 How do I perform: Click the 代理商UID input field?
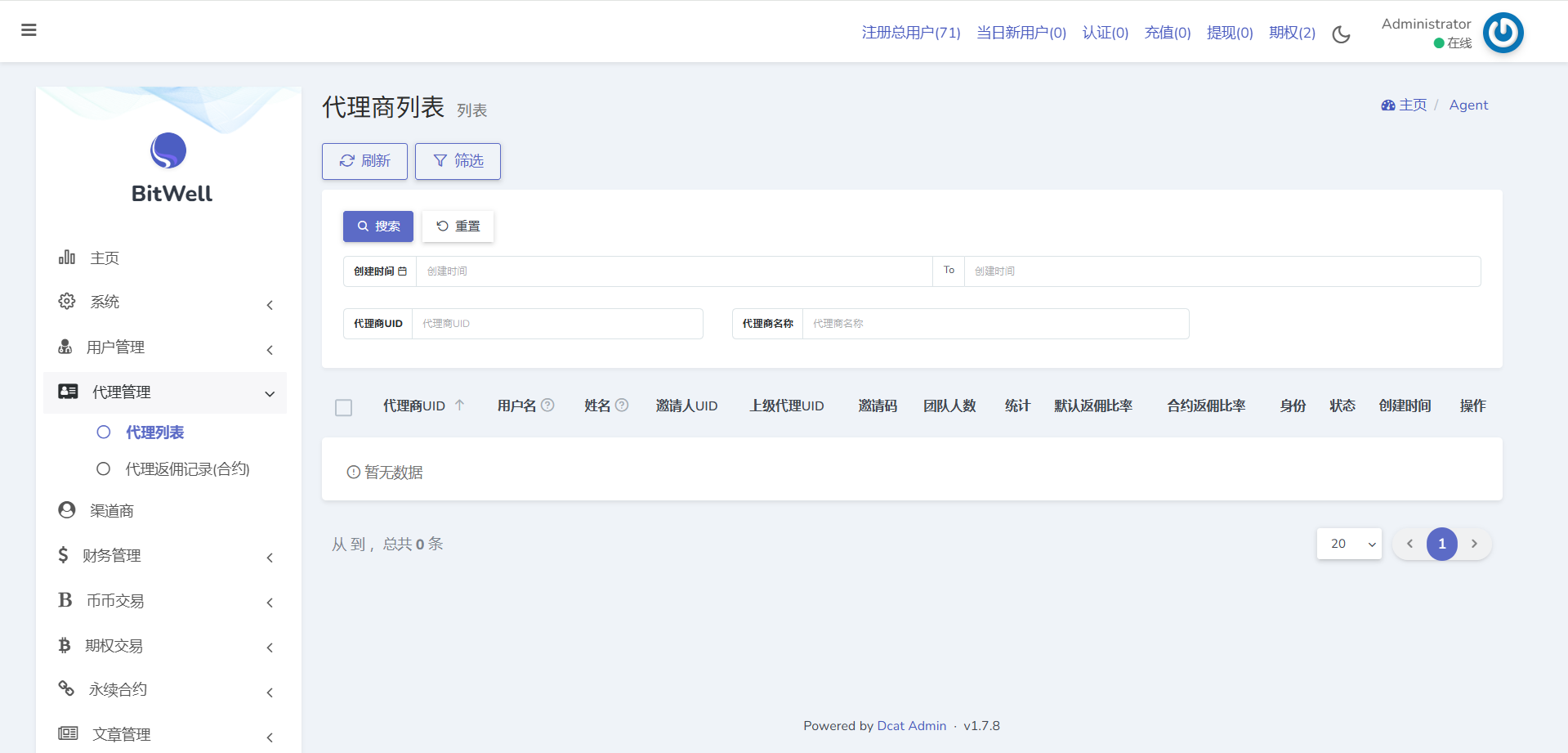pos(557,324)
